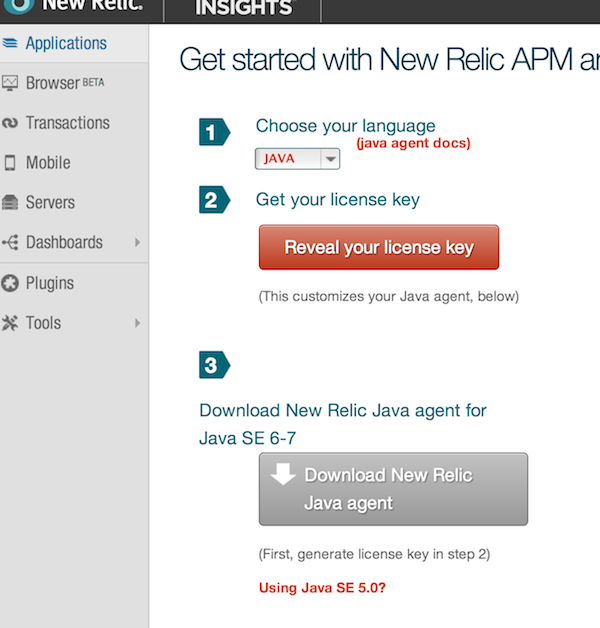Open Dashboards in the sidebar
The height and width of the screenshot is (628, 600).
pyautogui.click(x=64, y=242)
